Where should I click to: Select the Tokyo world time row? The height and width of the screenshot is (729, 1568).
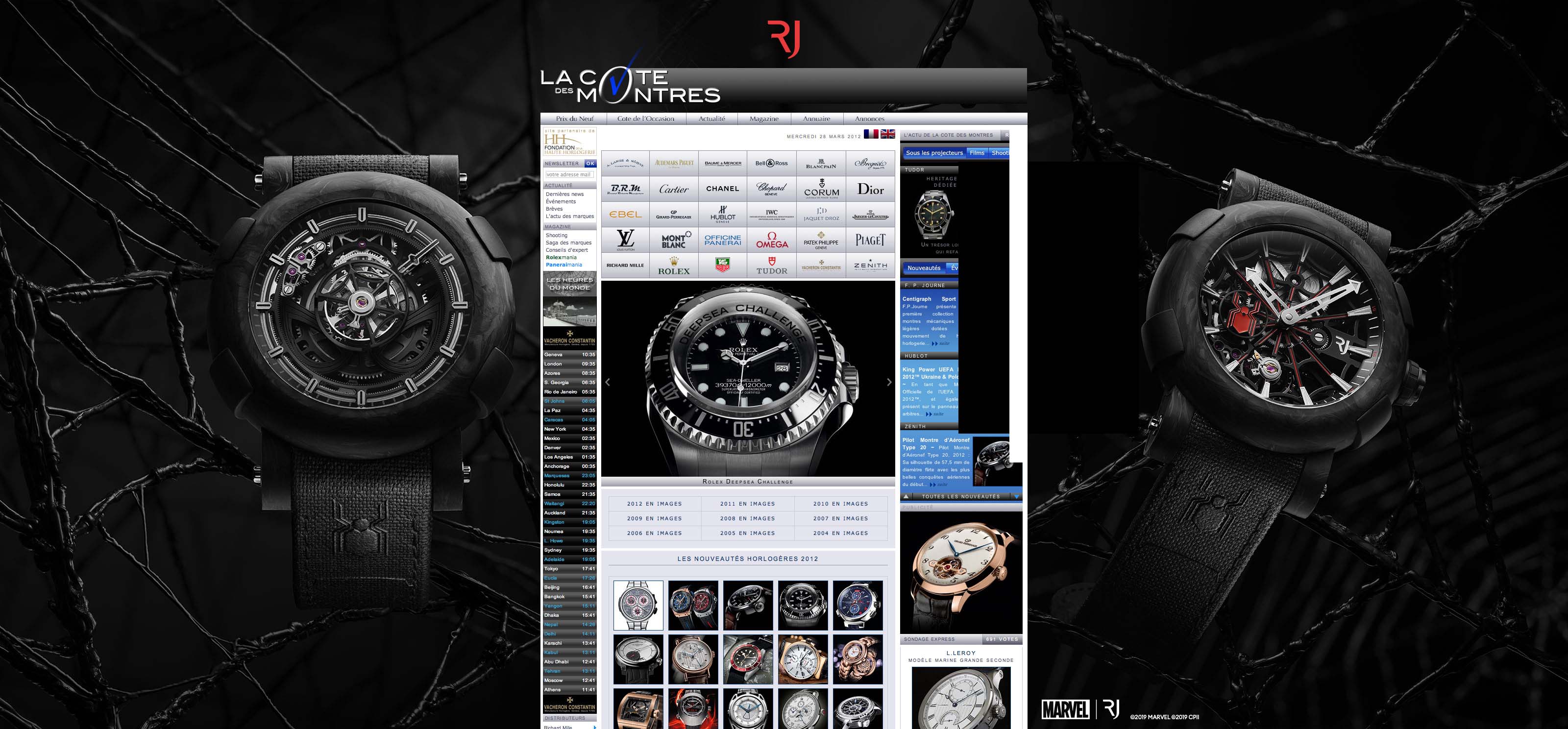569,568
